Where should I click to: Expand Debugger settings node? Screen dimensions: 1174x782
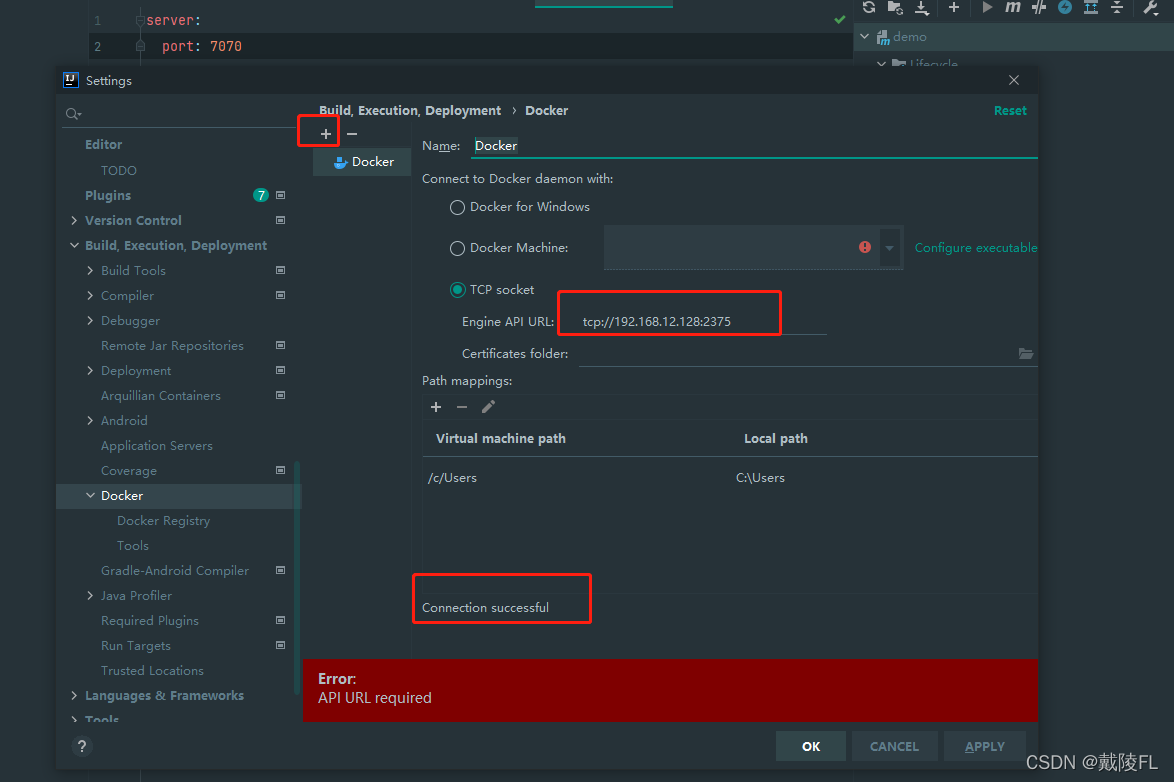point(90,321)
